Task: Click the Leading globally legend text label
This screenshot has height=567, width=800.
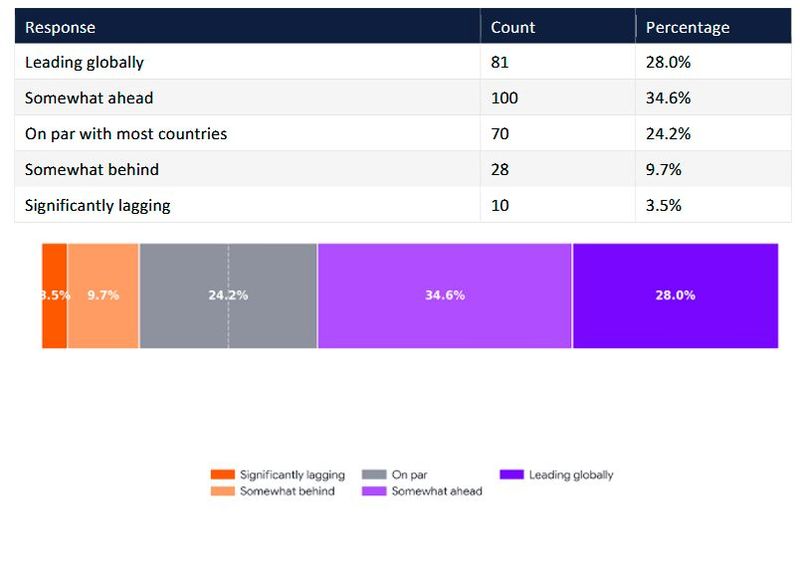Action: 571,475
